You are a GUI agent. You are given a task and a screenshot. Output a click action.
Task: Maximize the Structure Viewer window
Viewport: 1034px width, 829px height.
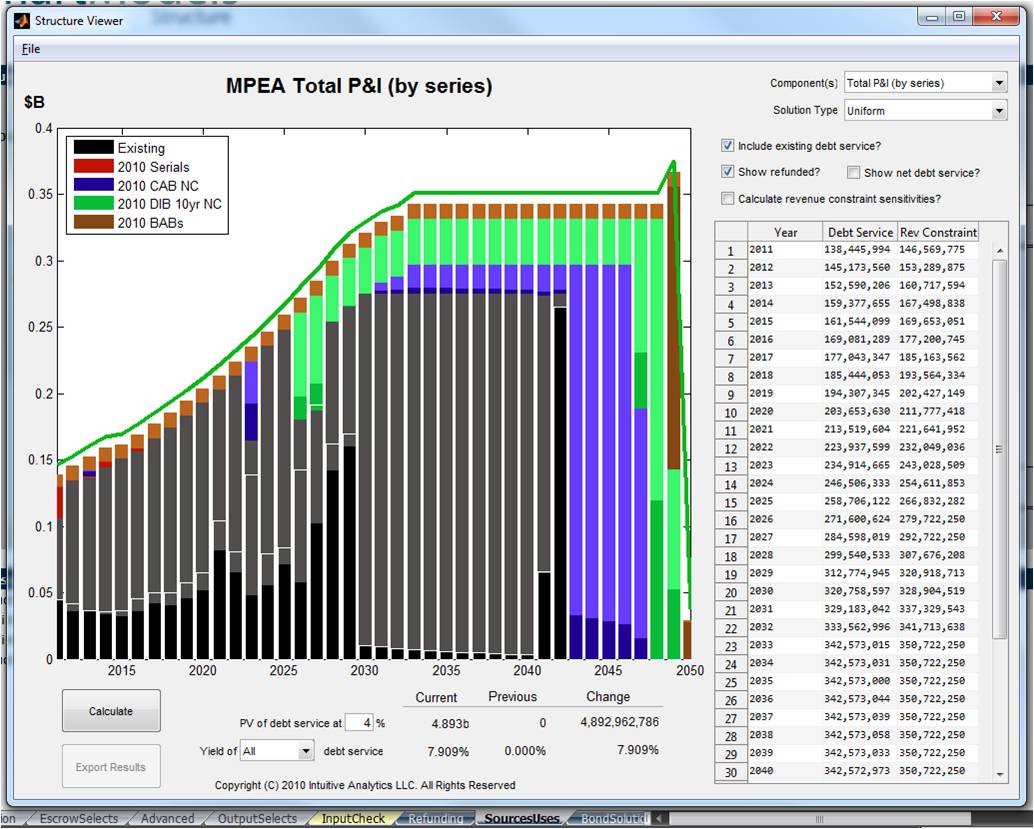[958, 17]
